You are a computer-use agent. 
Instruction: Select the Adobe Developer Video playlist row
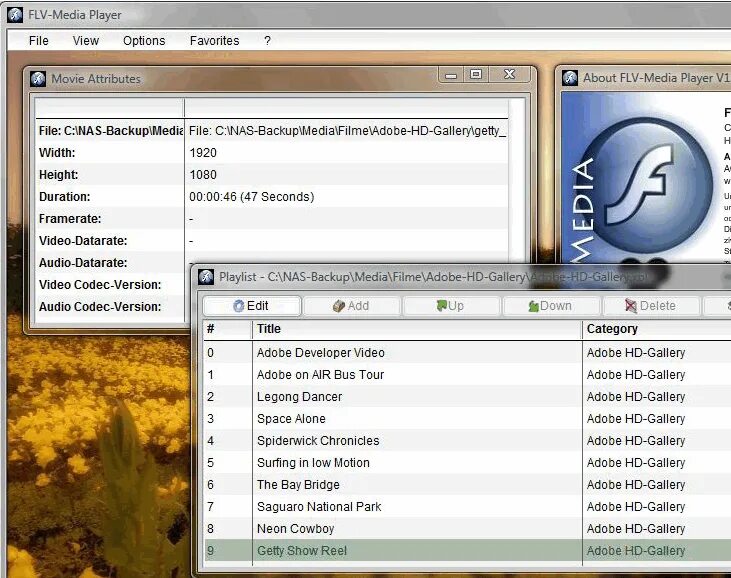467,353
